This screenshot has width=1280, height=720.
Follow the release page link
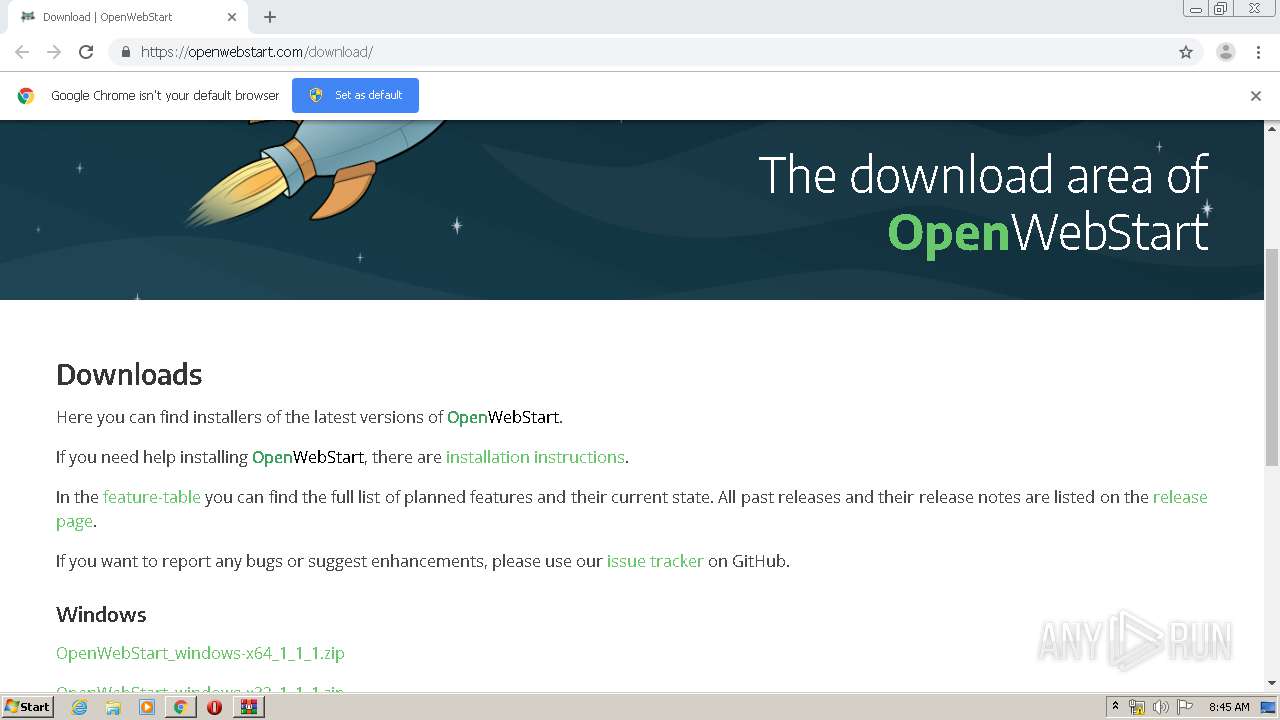(x=1180, y=497)
